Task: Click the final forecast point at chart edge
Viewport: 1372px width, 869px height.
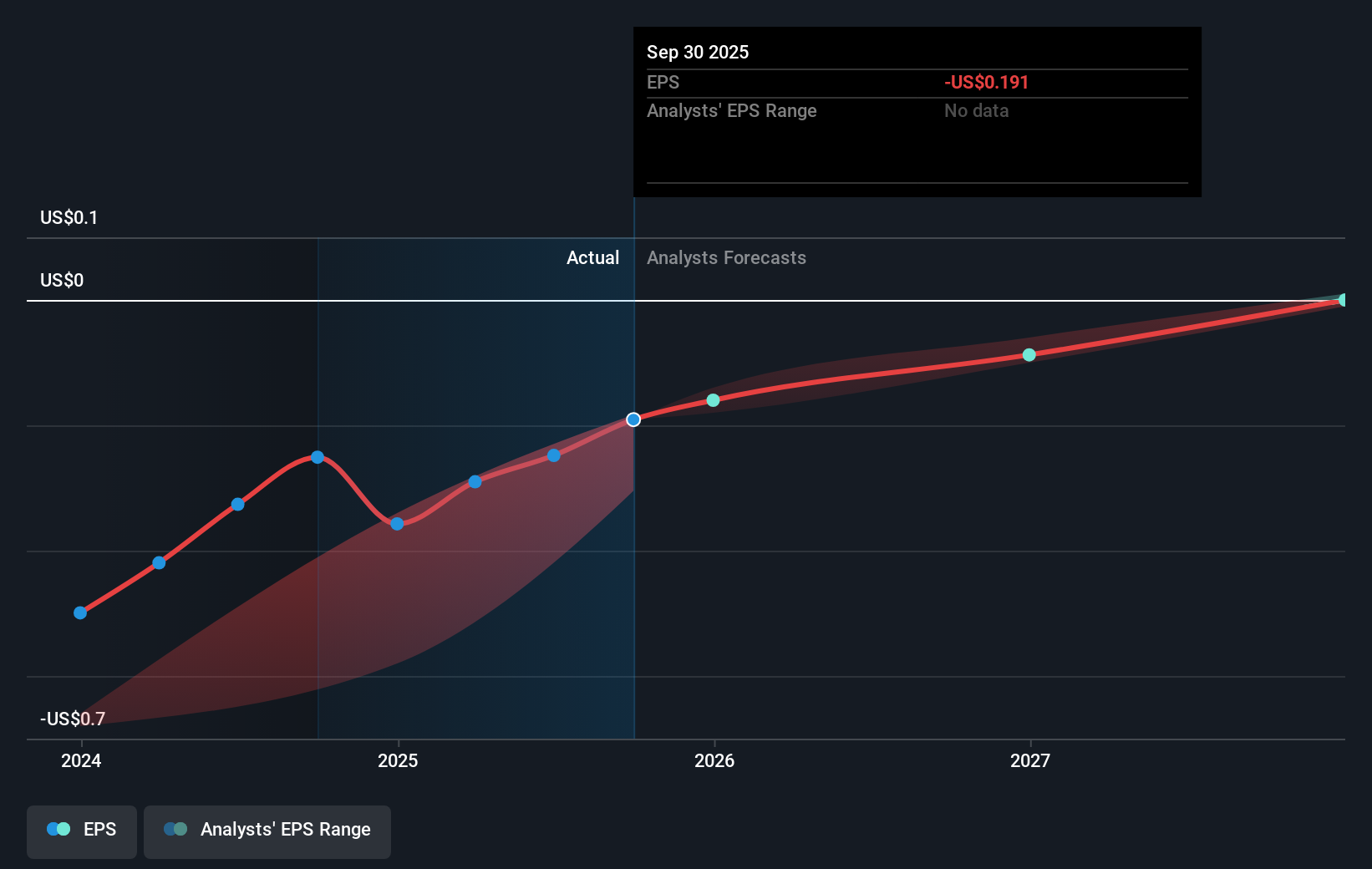Action: 1341,300
